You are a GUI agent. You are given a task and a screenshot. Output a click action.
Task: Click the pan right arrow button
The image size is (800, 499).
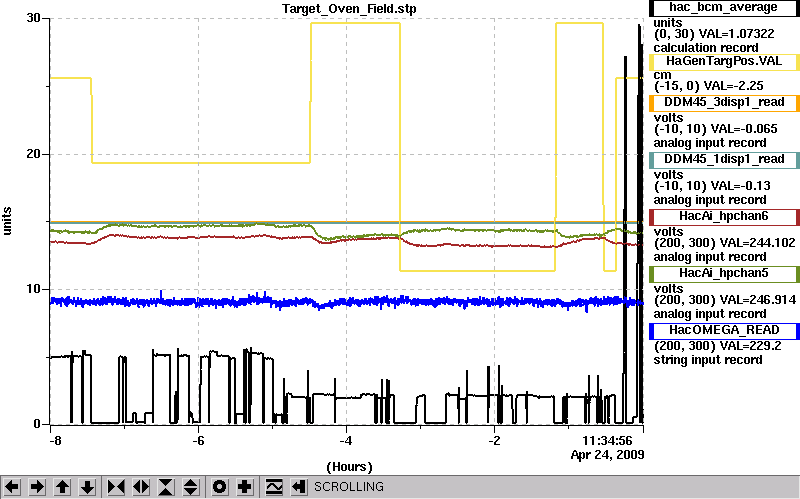tap(37, 487)
